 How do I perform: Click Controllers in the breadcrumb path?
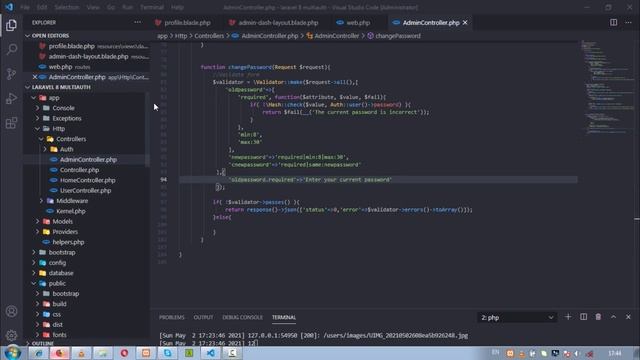[209, 36]
